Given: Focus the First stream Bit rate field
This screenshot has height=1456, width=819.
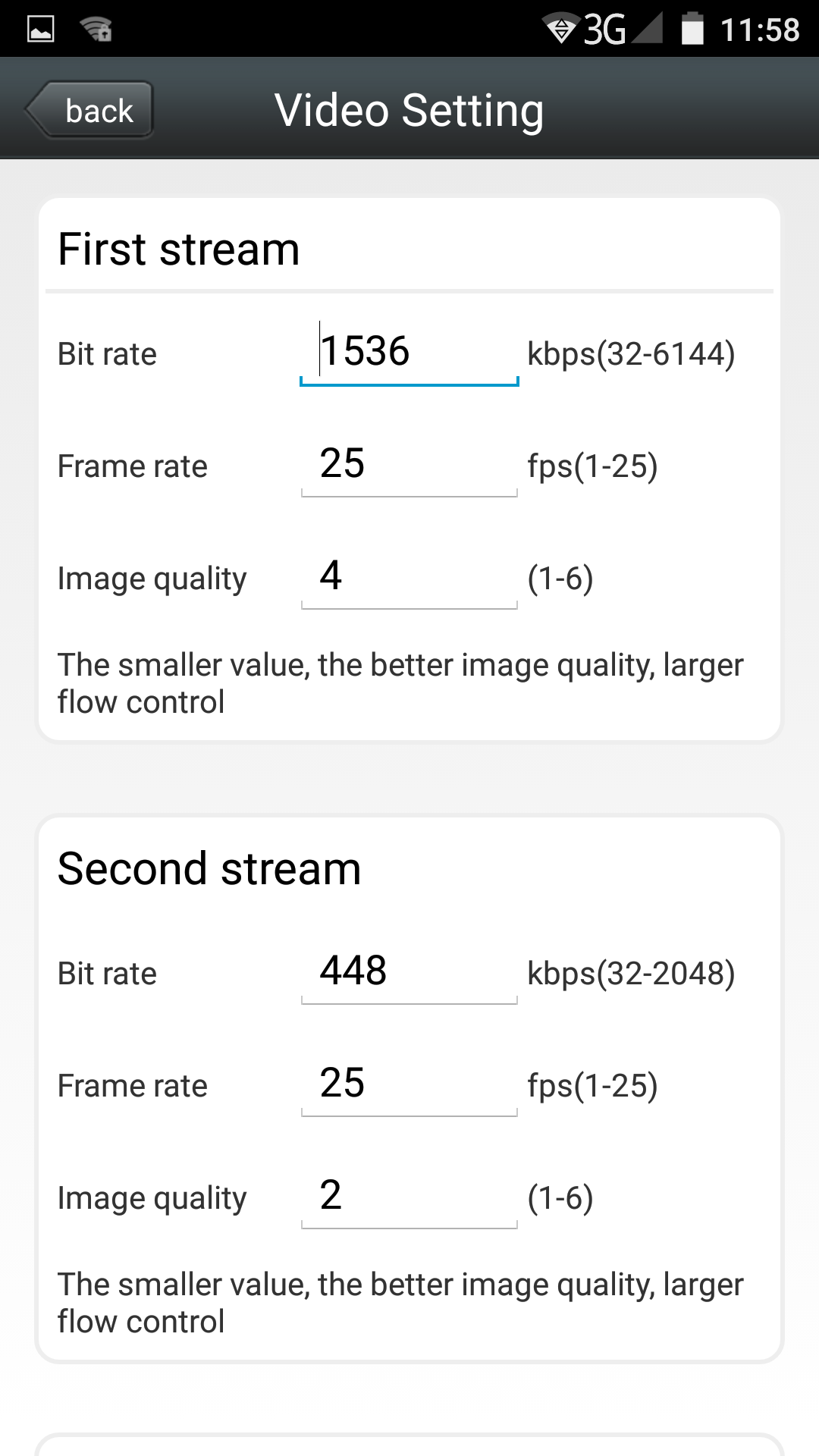Looking at the screenshot, I should (x=409, y=353).
